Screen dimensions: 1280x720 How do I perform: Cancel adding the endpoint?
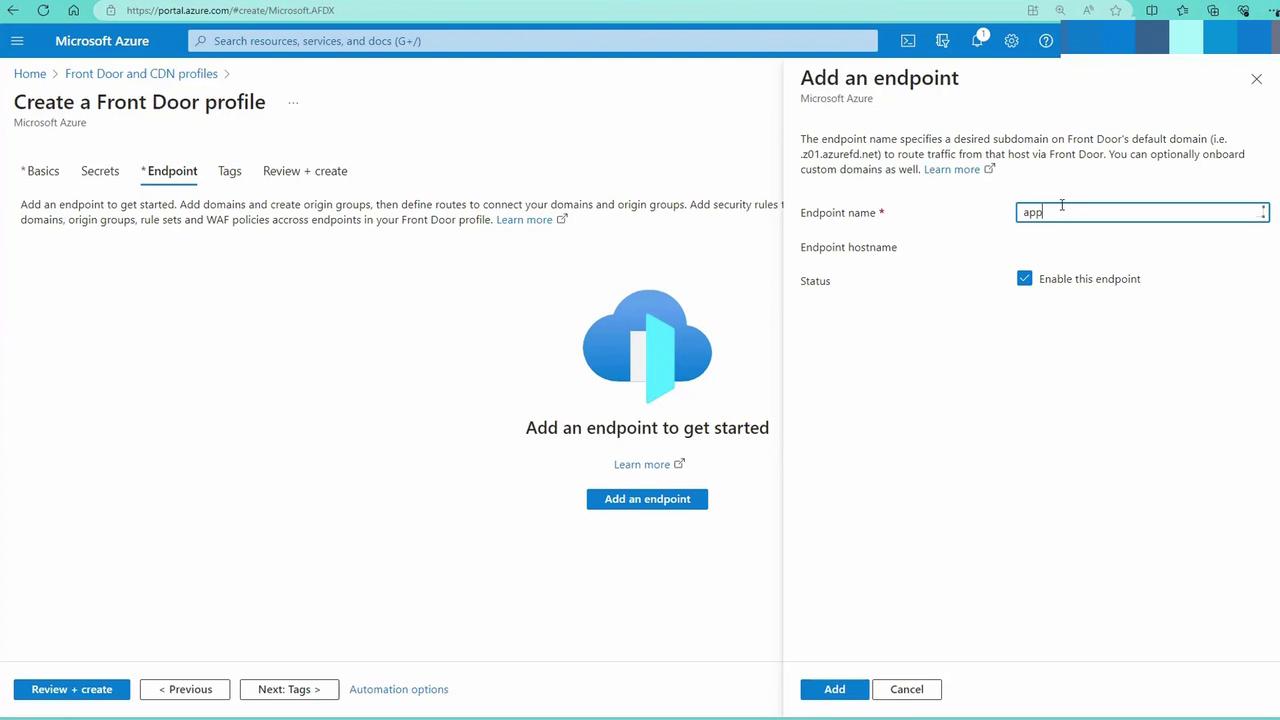[907, 689]
